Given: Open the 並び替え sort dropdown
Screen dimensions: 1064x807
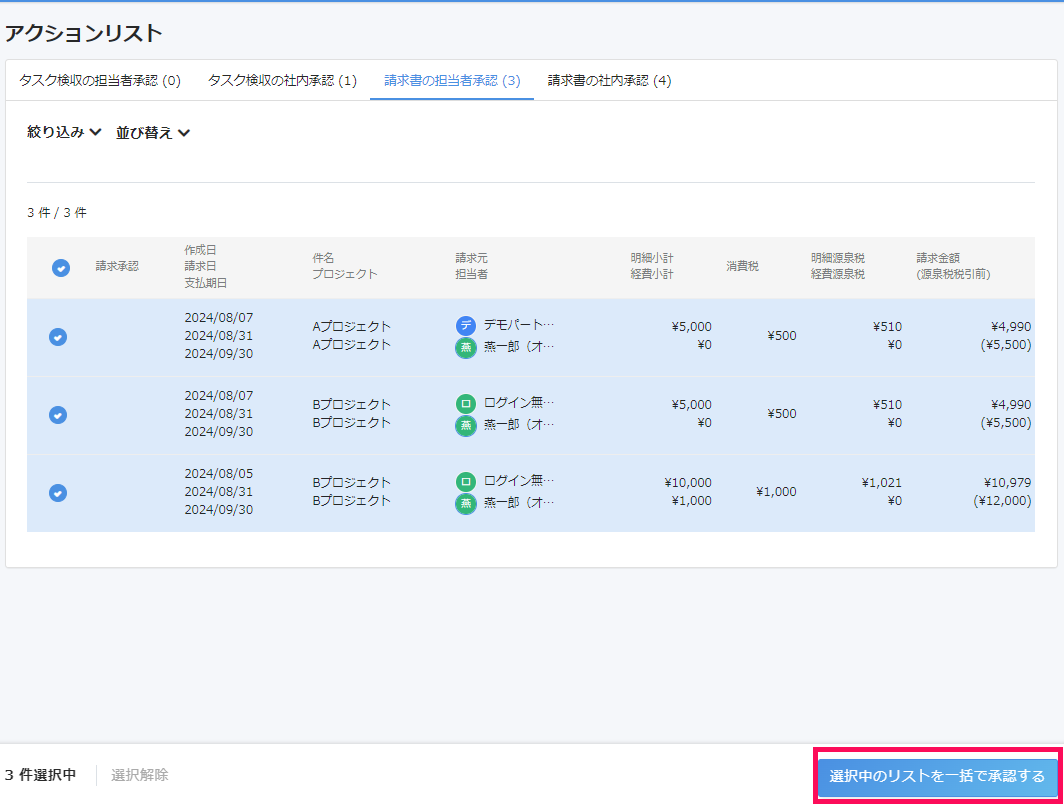Looking at the screenshot, I should pyautogui.click(x=153, y=133).
